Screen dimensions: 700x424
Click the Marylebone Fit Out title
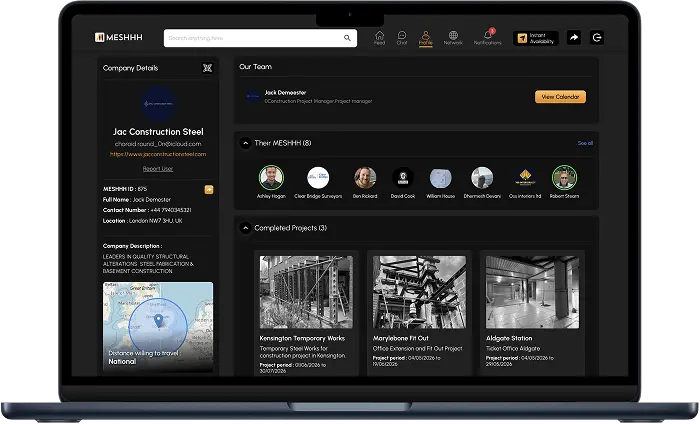[400, 338]
